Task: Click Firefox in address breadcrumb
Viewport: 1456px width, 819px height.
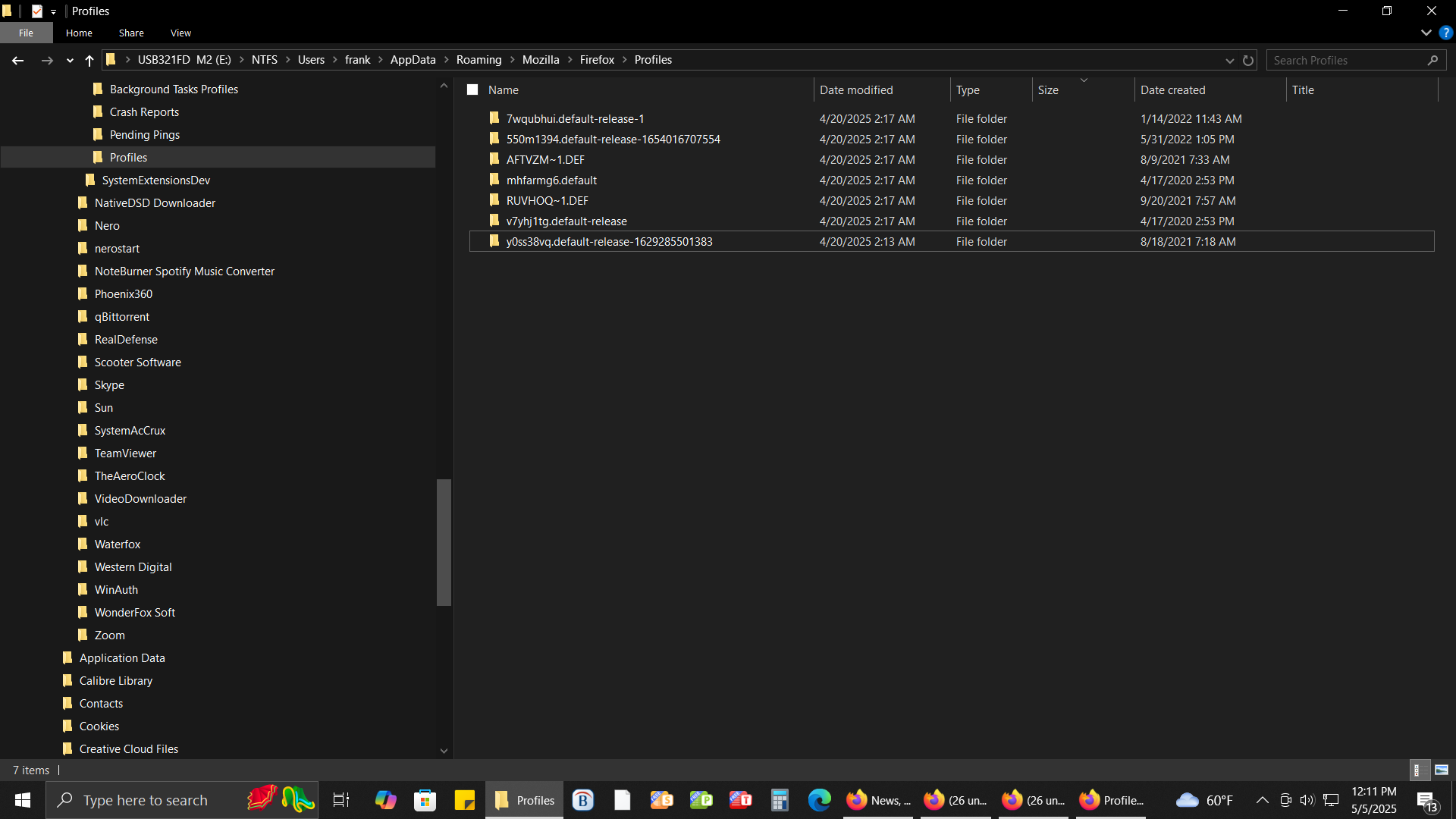Action: click(597, 60)
